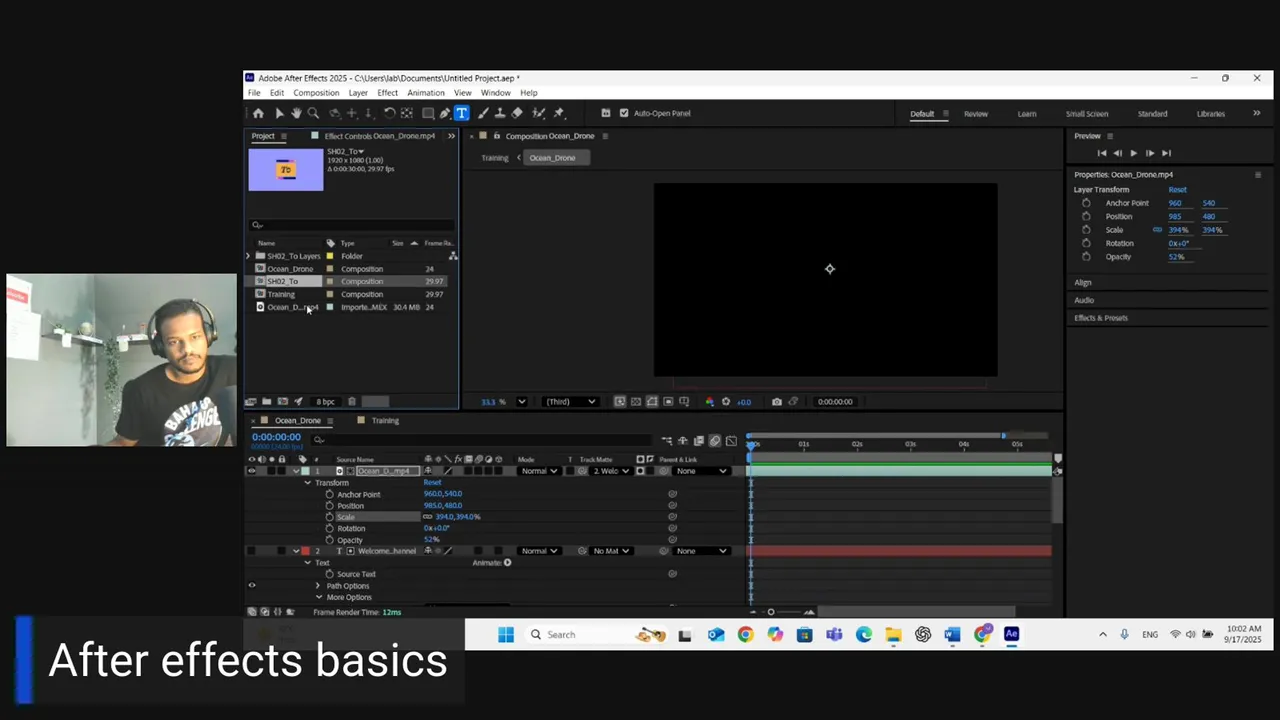
Task: Open Properties panel hamburger menu
Action: [1258, 175]
